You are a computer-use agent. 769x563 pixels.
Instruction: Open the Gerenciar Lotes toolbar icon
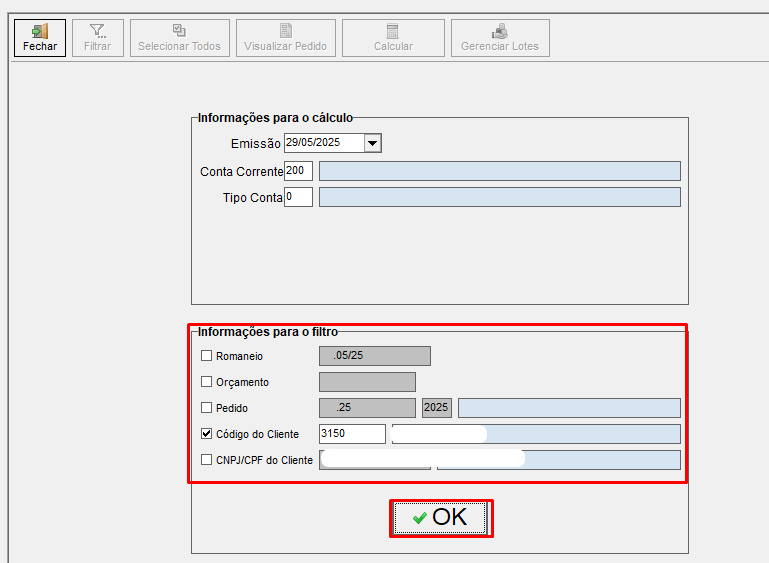pyautogui.click(x=499, y=31)
